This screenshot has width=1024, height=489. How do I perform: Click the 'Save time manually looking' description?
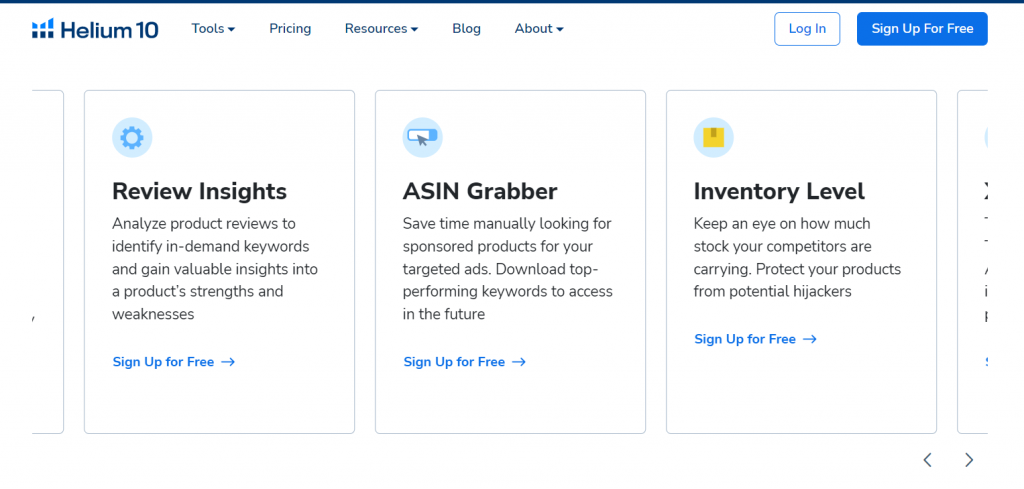click(508, 269)
